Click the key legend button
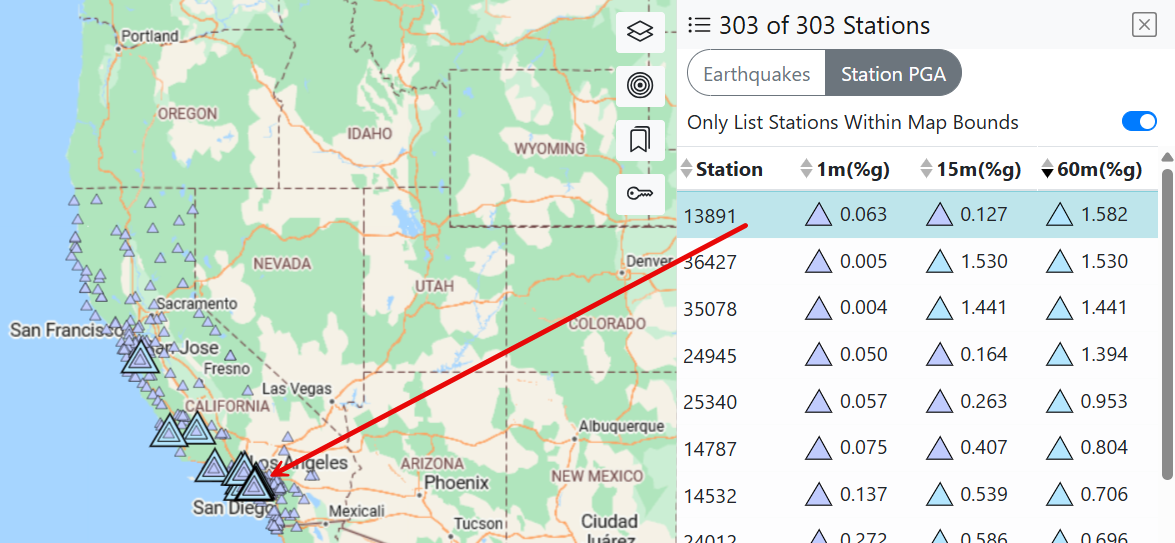 (x=640, y=194)
